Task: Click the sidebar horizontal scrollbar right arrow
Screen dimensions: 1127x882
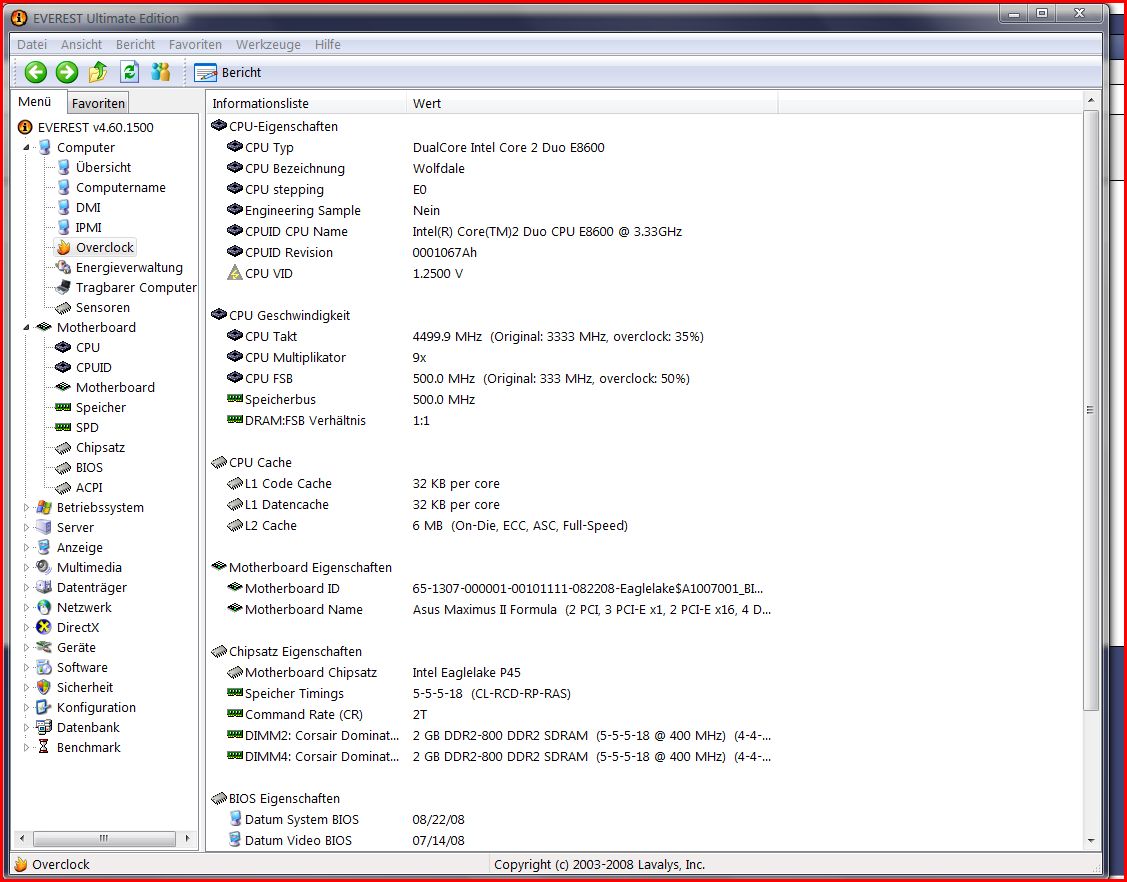Action: point(189,838)
